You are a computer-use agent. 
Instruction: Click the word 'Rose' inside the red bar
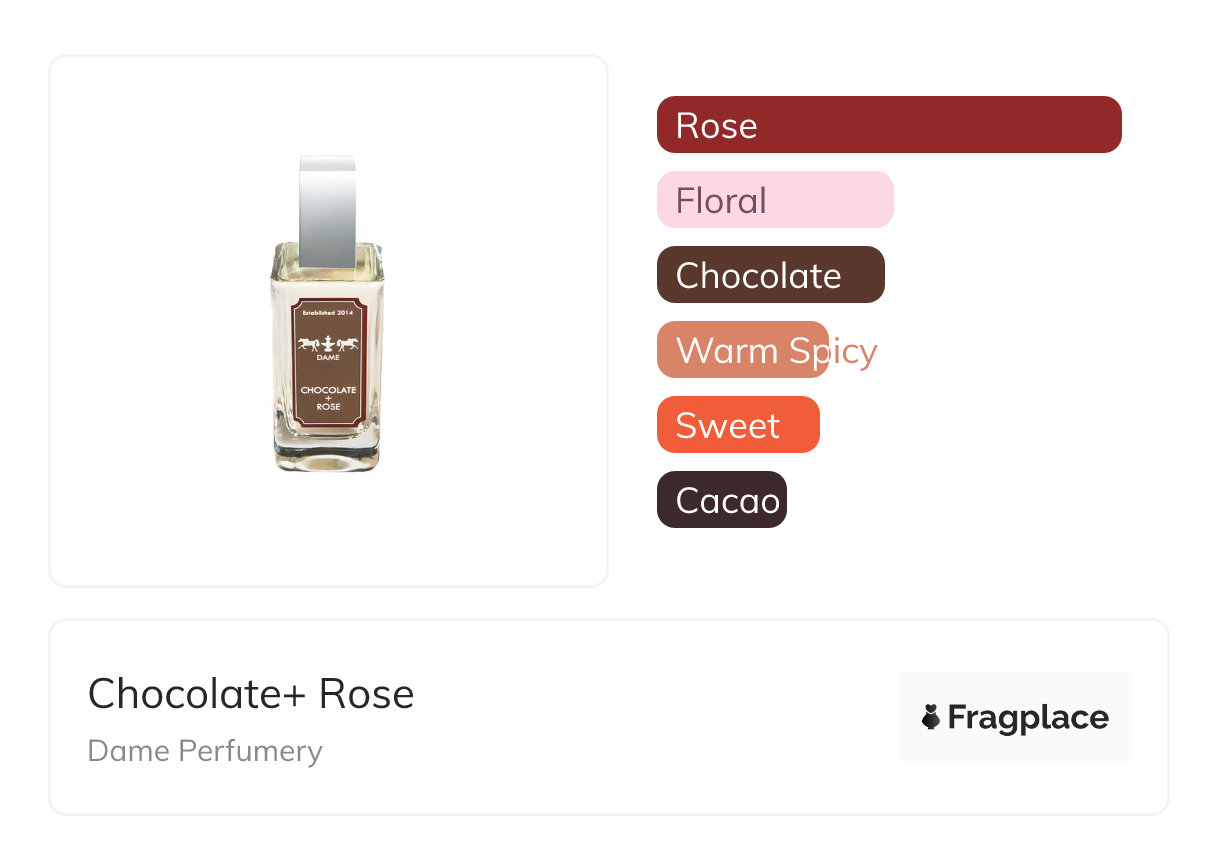point(716,126)
